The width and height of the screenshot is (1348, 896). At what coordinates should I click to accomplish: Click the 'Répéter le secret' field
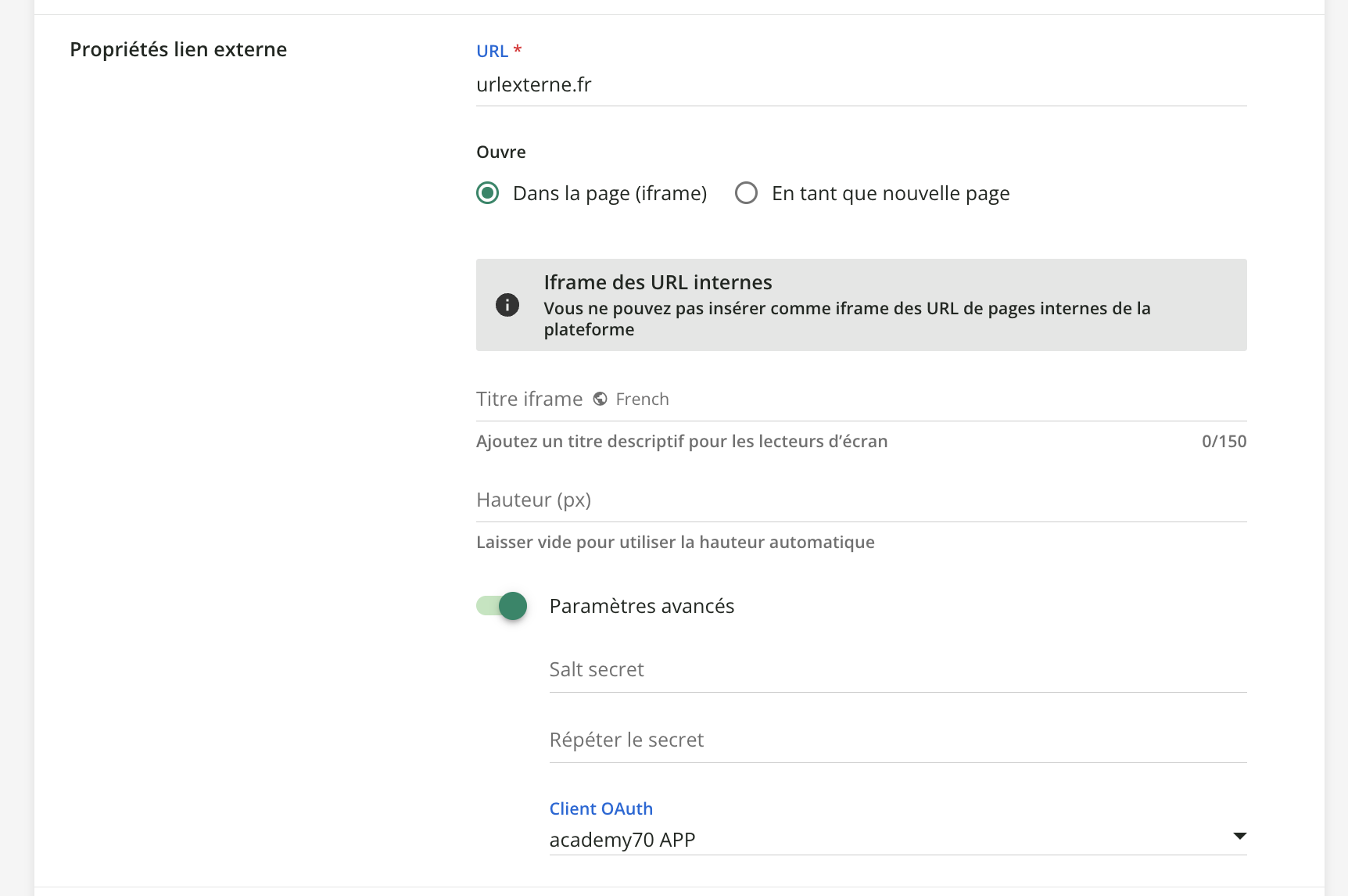(x=897, y=740)
